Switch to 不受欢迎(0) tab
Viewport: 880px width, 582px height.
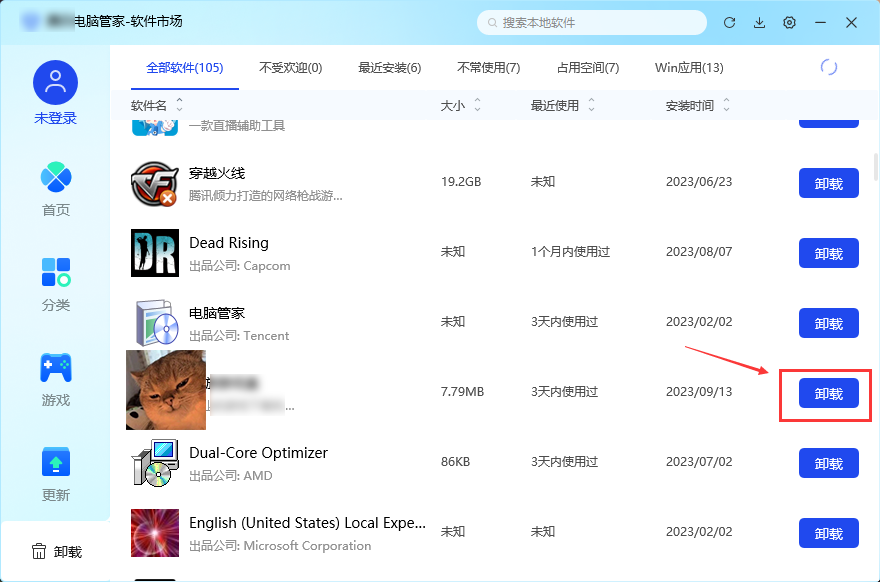coord(291,68)
